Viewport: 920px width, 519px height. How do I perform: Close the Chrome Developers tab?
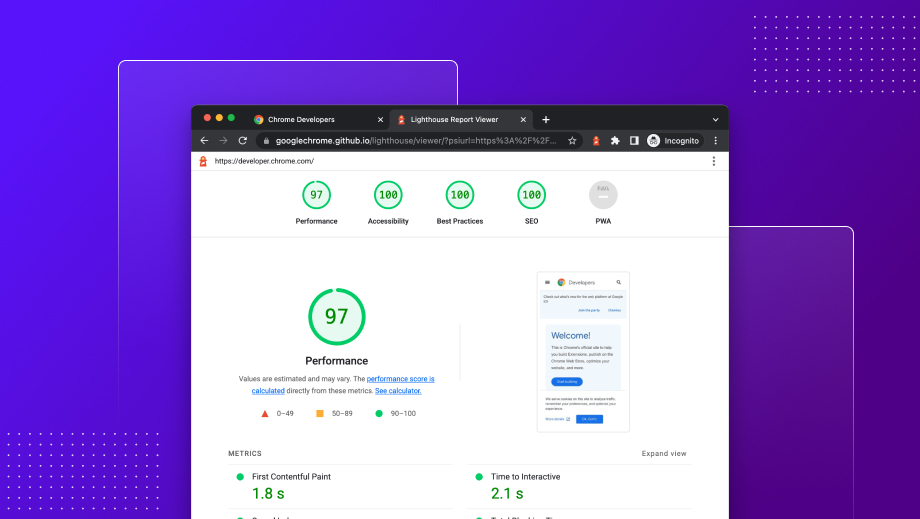point(380,120)
